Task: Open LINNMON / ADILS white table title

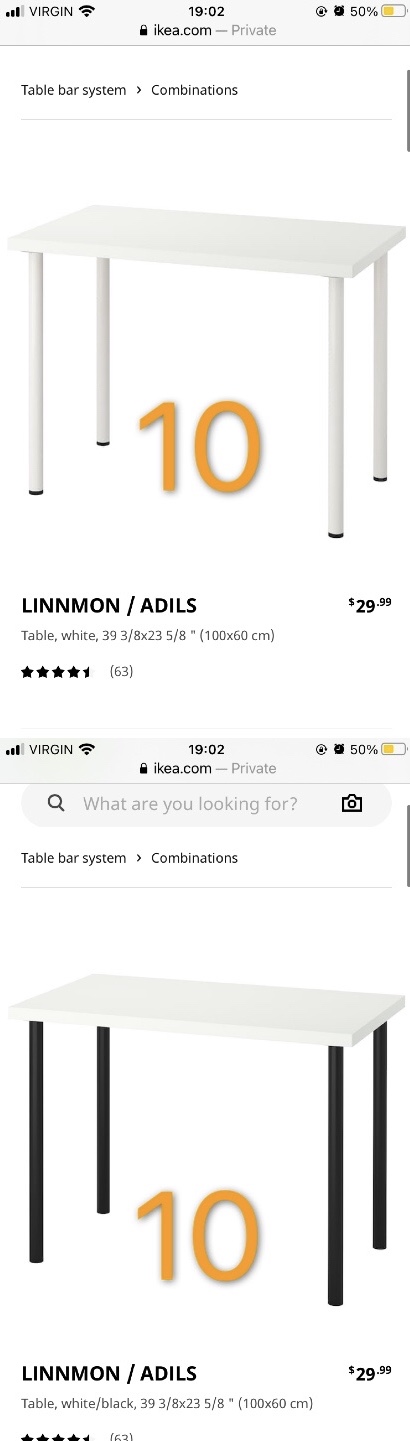Action: click(x=109, y=605)
